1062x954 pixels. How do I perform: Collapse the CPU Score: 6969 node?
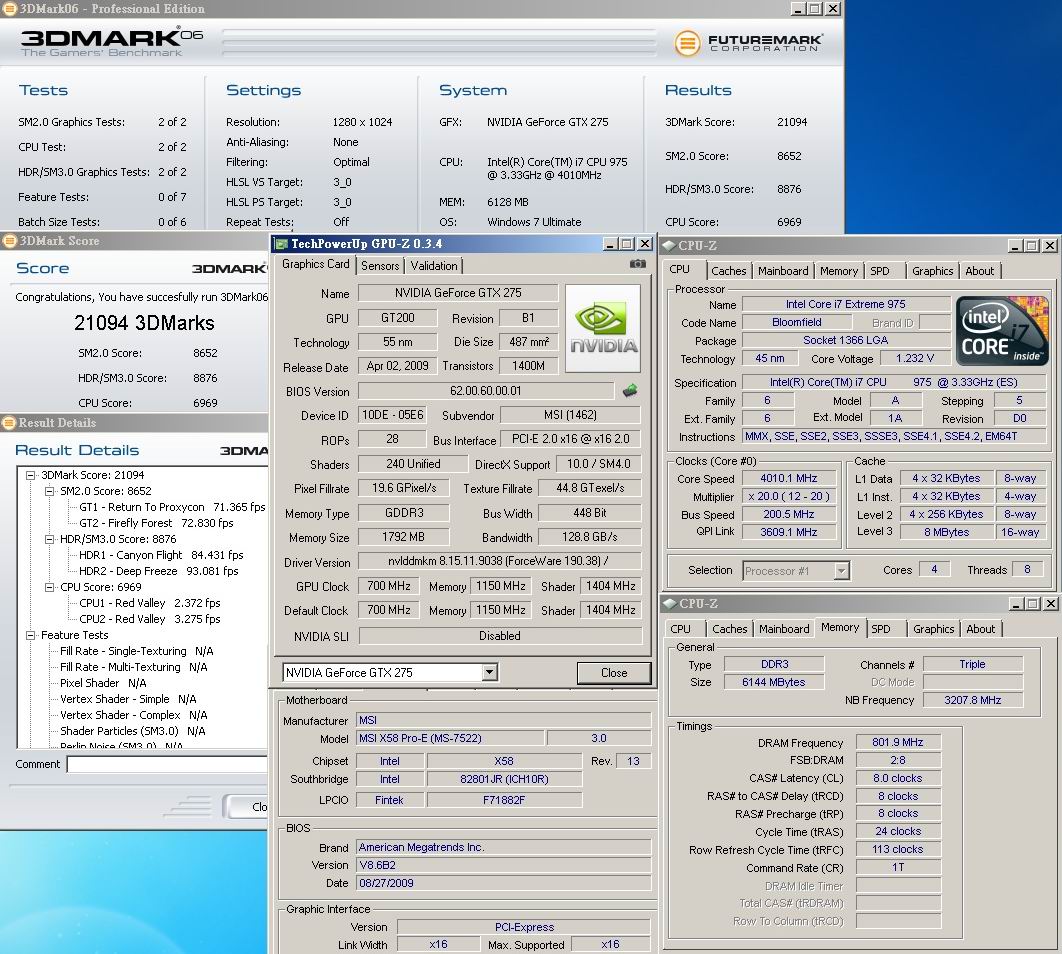pos(49,588)
